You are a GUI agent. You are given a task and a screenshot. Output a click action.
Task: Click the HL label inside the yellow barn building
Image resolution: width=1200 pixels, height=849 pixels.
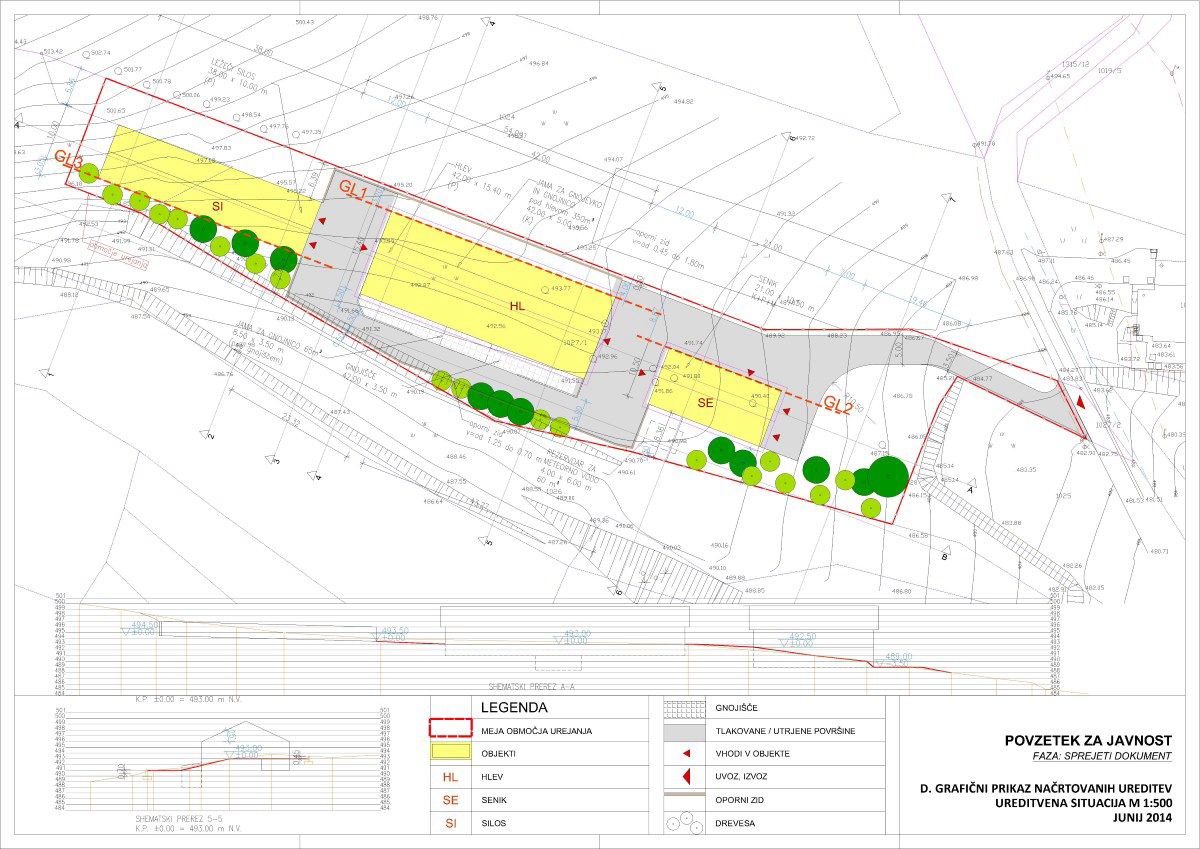pyautogui.click(x=517, y=306)
